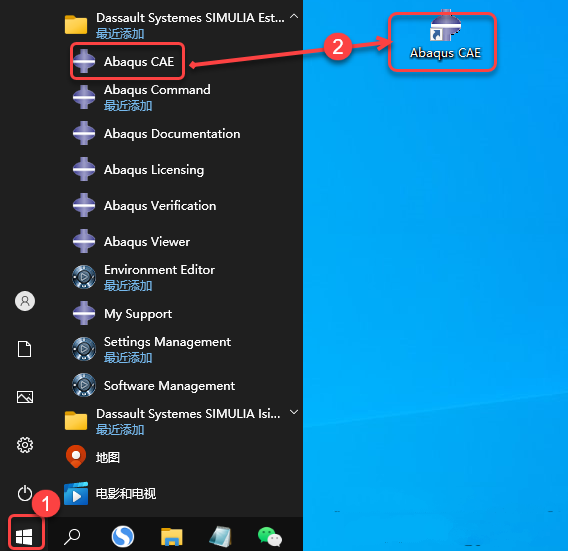Open Abaqus CAE icon in Start menu
This screenshot has width=568, height=551.
(x=84, y=61)
